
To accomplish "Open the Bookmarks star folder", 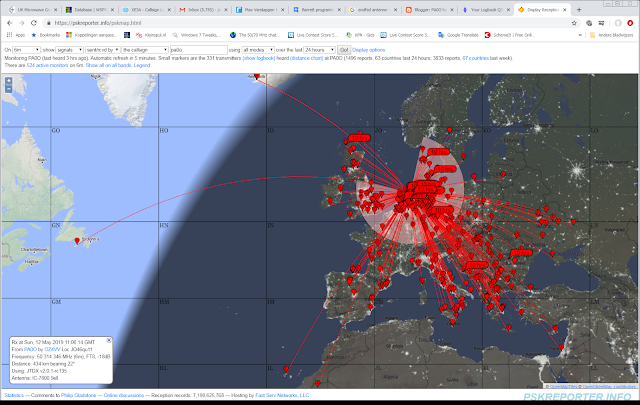I will 46,35.
